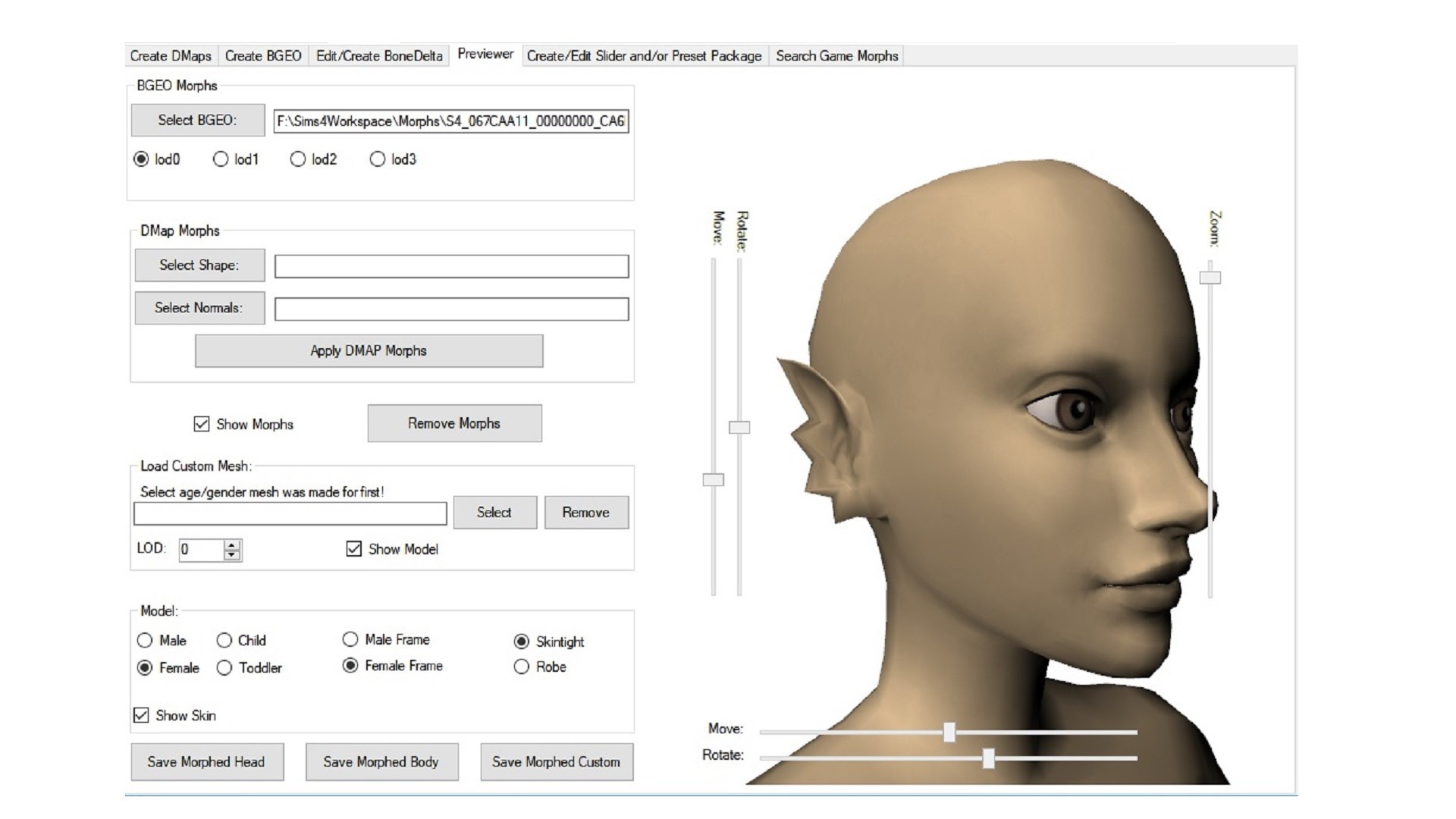The height and width of the screenshot is (819, 1456).
Task: Click the custom mesh Select button
Action: click(x=494, y=513)
